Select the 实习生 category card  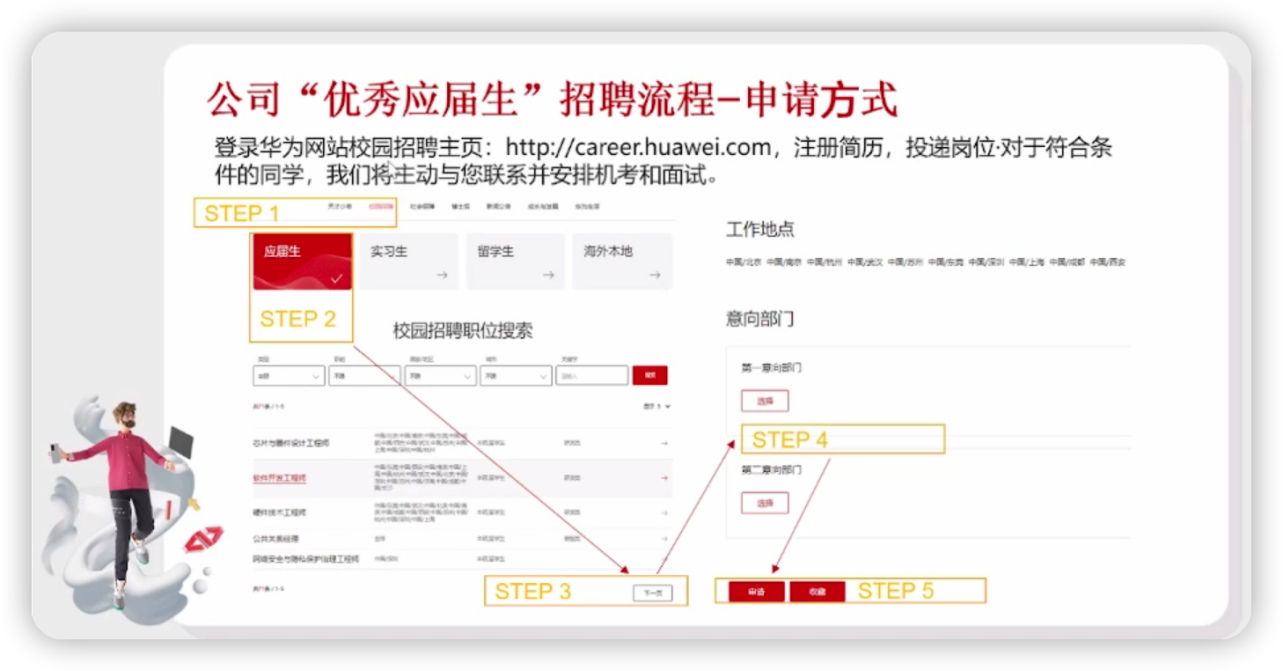[x=408, y=262]
